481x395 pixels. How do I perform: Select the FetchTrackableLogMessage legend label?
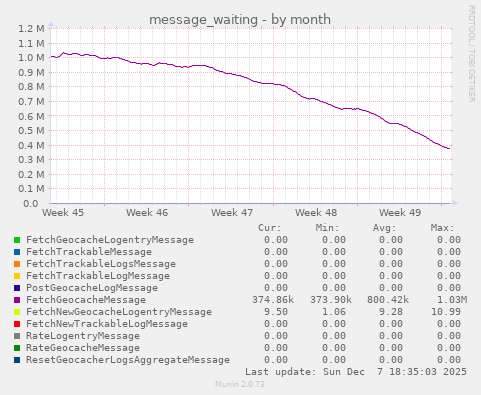98,276
